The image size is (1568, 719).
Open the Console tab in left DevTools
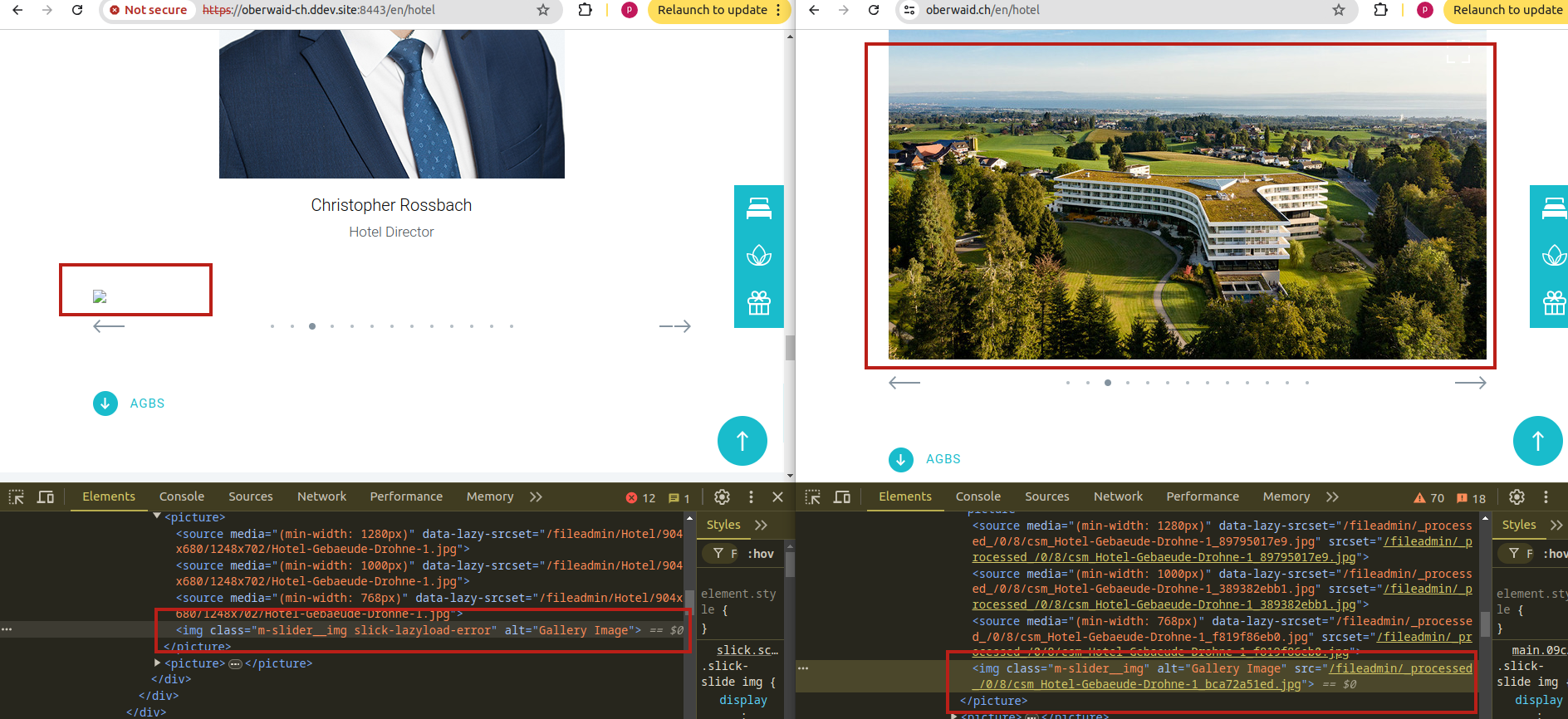182,496
